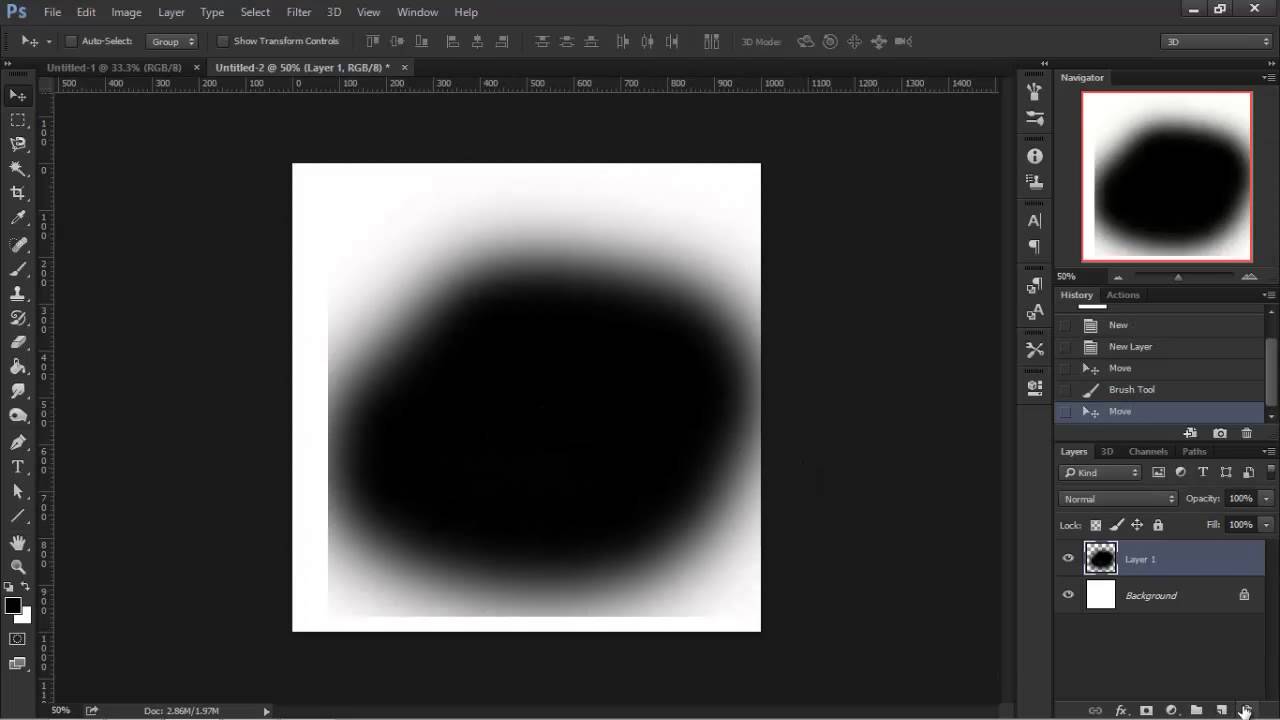Image resolution: width=1280 pixels, height=720 pixels.
Task: Open the Layer menu
Action: (x=171, y=12)
